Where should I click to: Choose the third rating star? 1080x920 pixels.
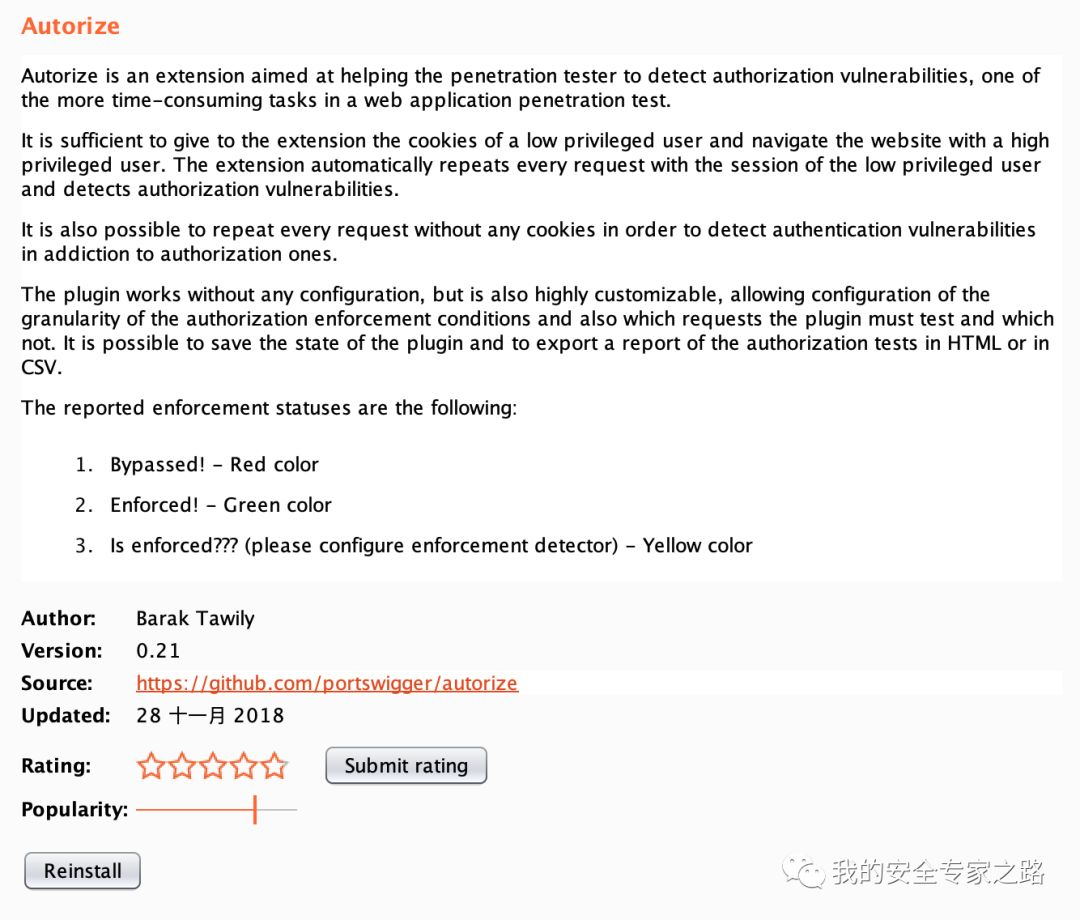pos(213,766)
